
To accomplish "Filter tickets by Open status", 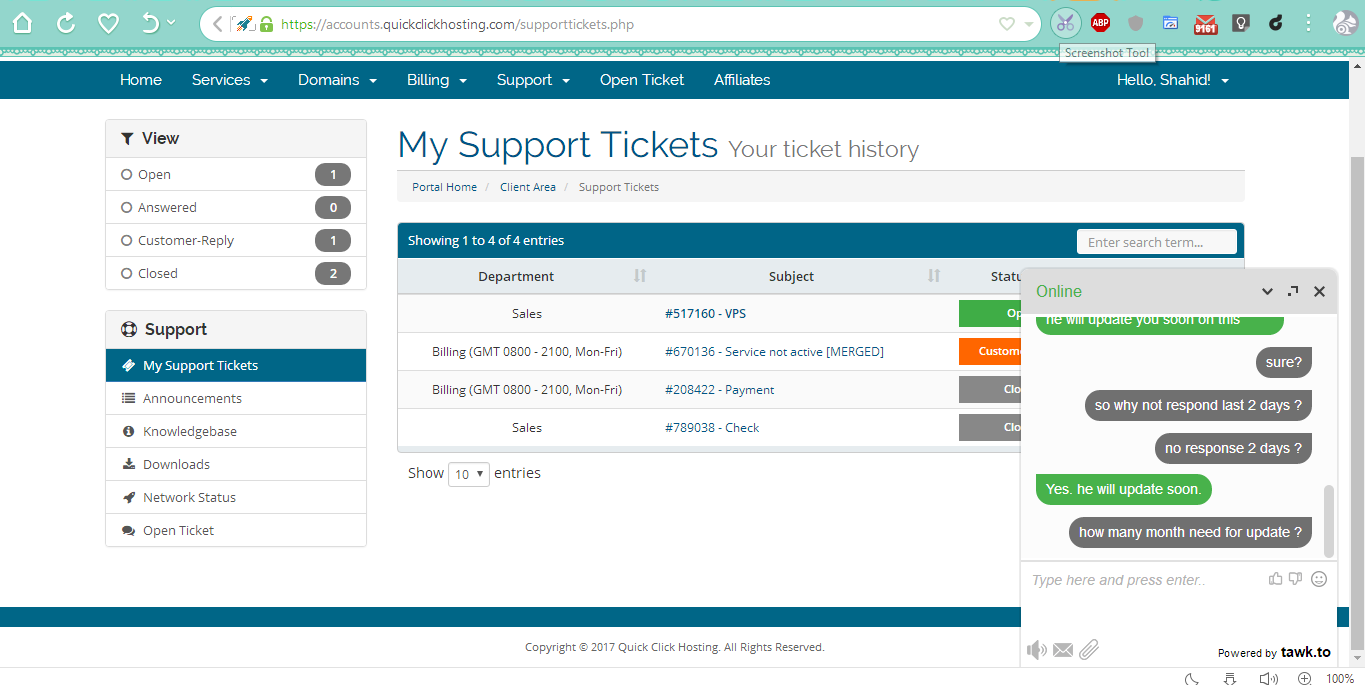I will coord(236,174).
